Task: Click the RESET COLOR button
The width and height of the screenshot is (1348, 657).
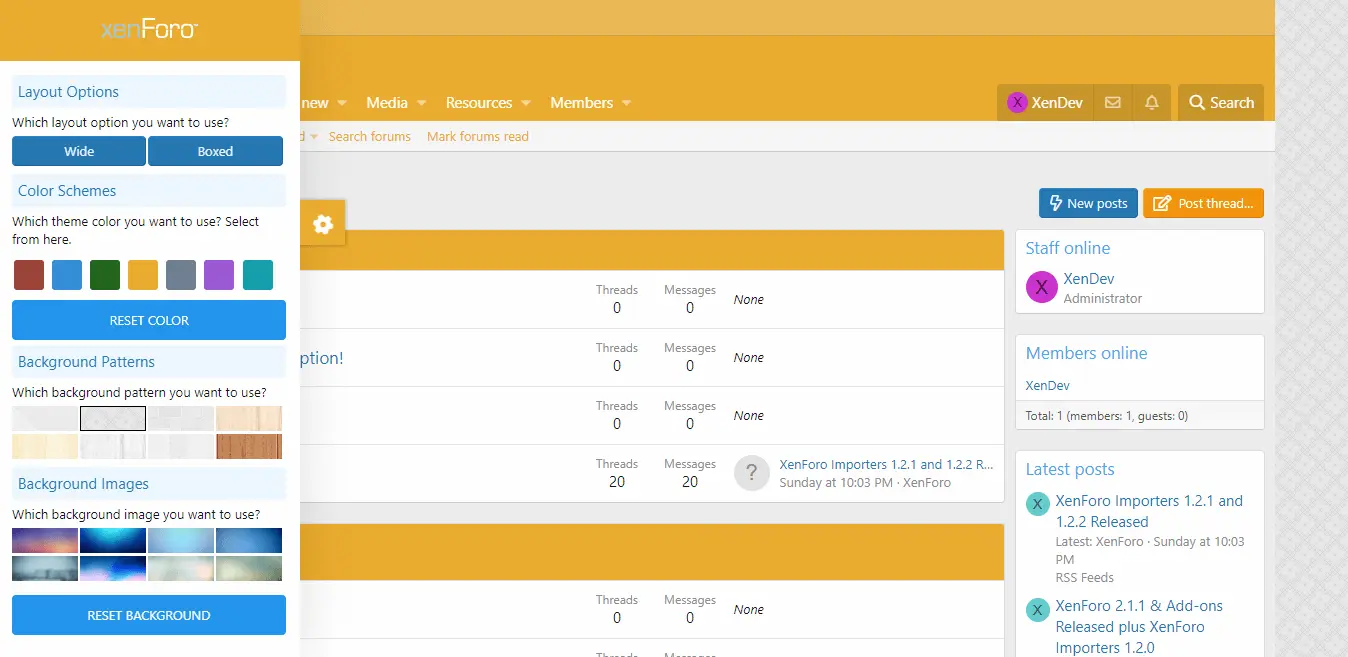Action: (149, 320)
